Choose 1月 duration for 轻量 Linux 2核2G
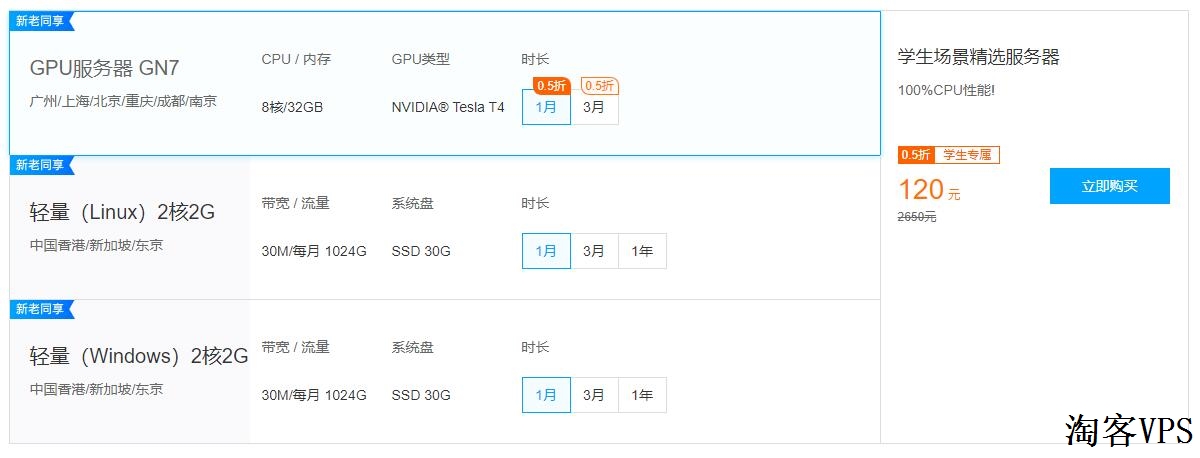Image resolution: width=1200 pixels, height=458 pixels. 546,251
